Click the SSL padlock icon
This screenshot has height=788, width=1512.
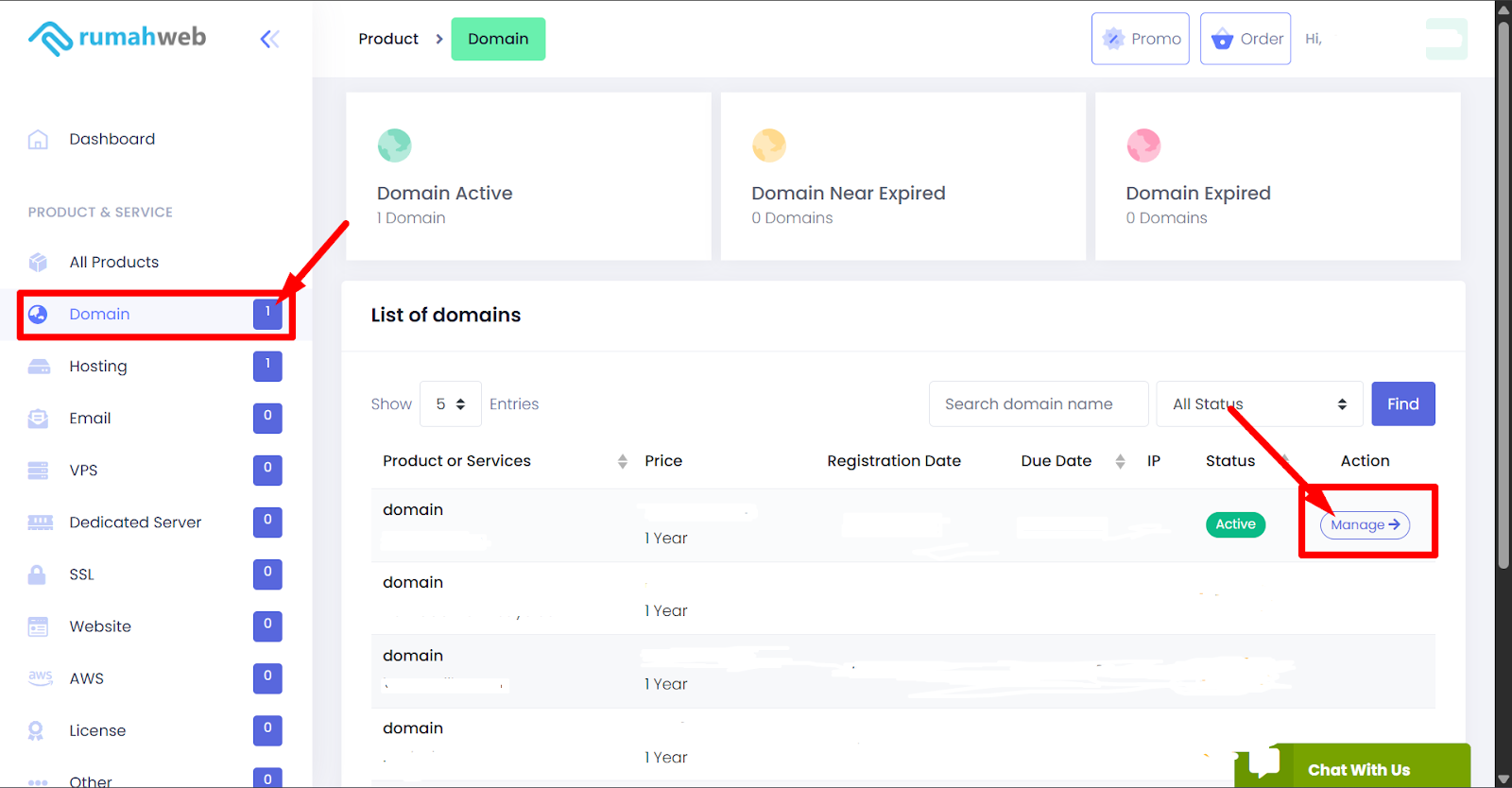37,574
